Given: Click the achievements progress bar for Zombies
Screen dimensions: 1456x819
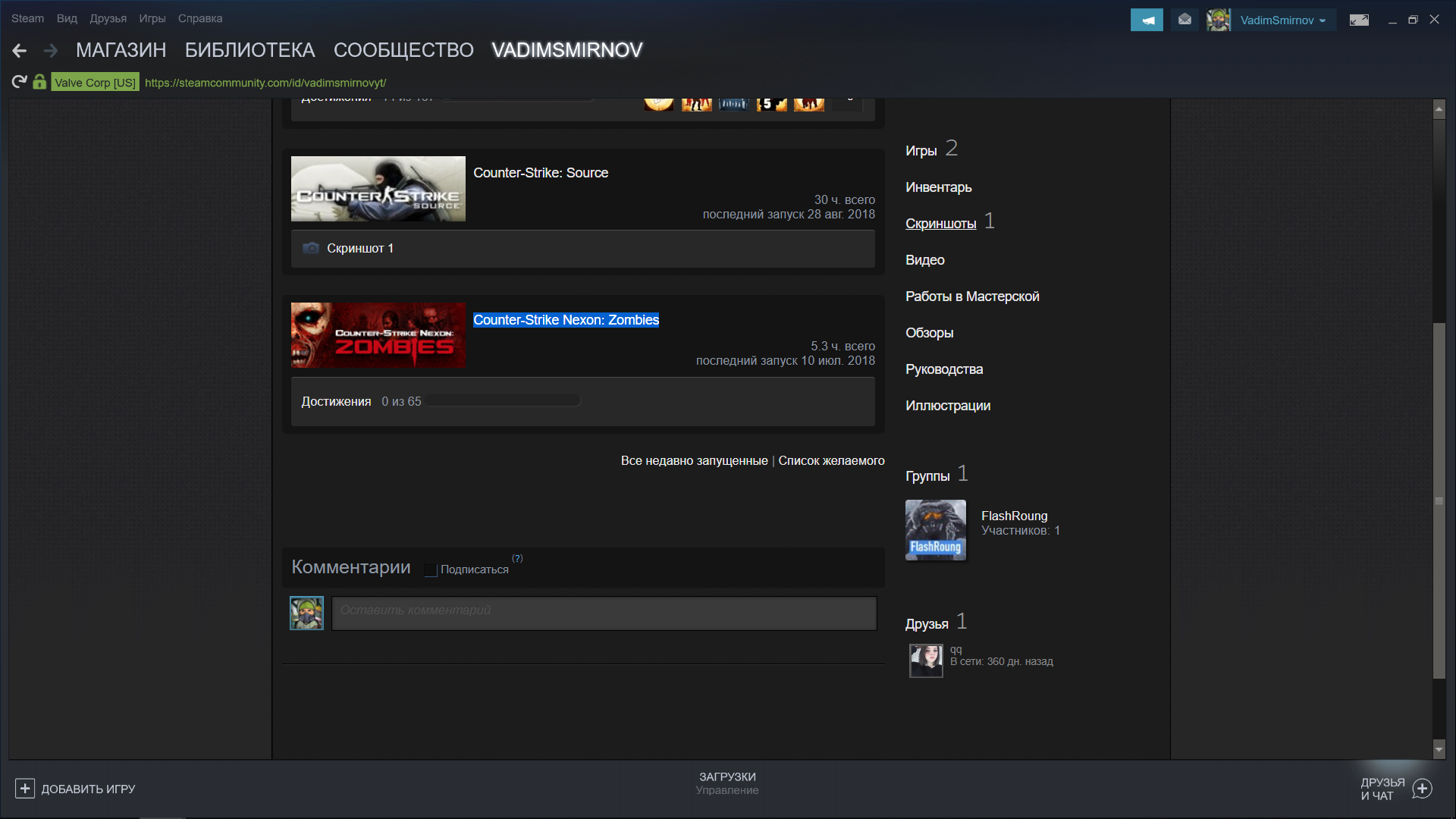Looking at the screenshot, I should (x=504, y=400).
